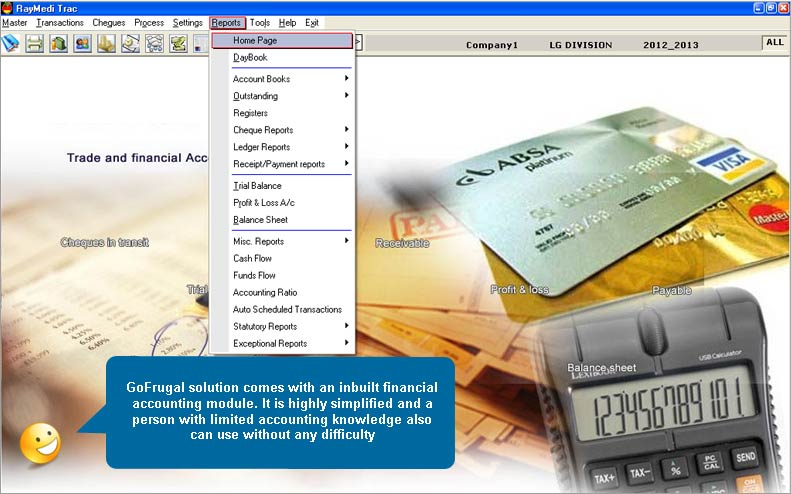791x494 pixels.
Task: Open the Registers report
Action: pos(282,113)
